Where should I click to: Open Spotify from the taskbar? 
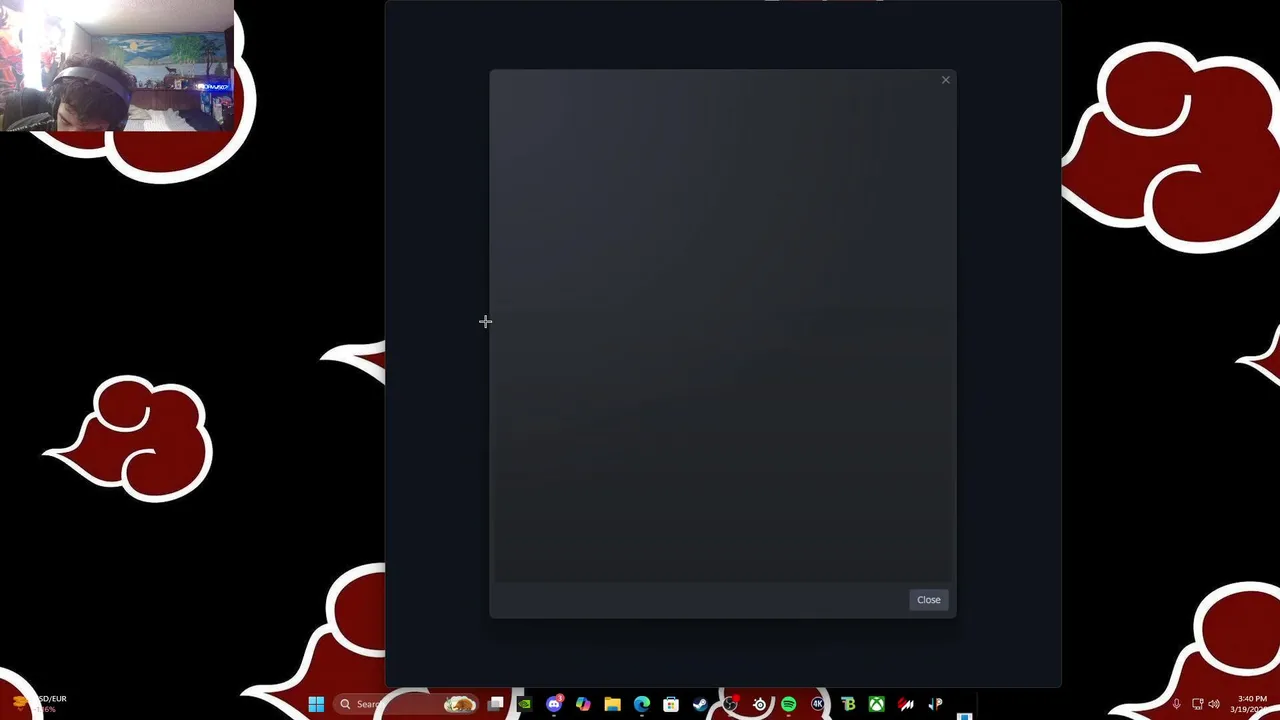(x=788, y=704)
